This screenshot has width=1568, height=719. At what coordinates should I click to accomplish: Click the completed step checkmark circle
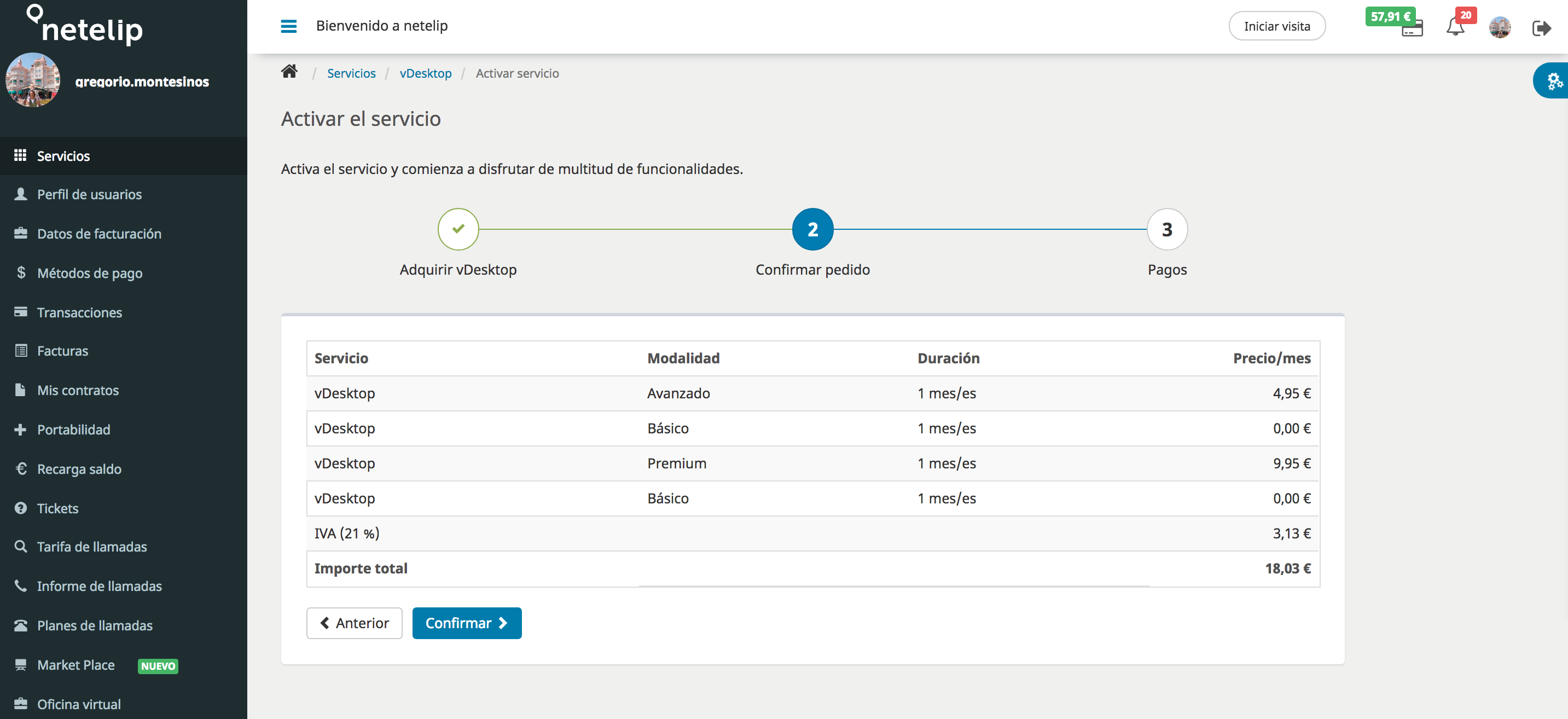click(458, 229)
